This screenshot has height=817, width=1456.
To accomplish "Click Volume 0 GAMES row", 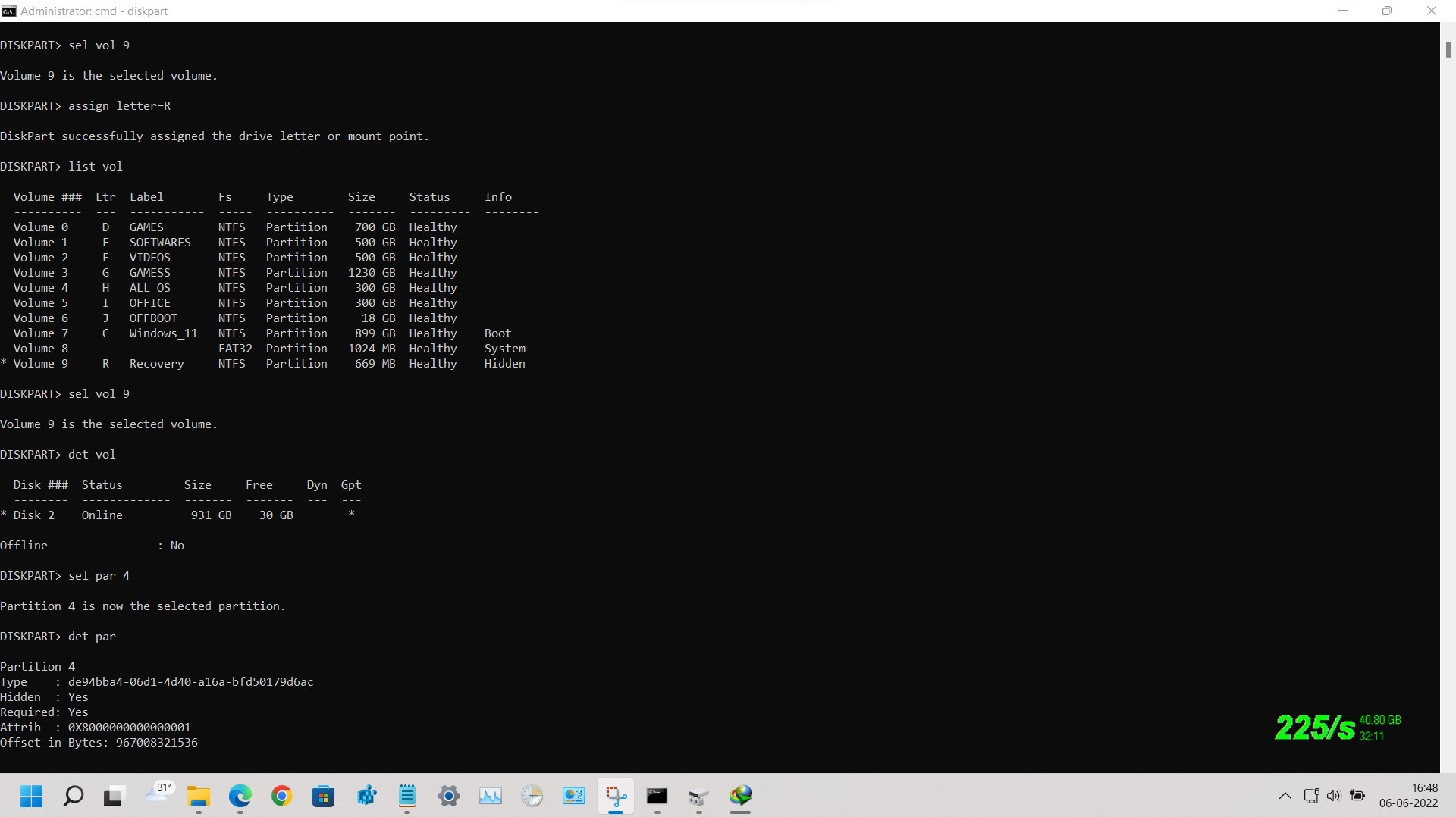I will pos(235,227).
